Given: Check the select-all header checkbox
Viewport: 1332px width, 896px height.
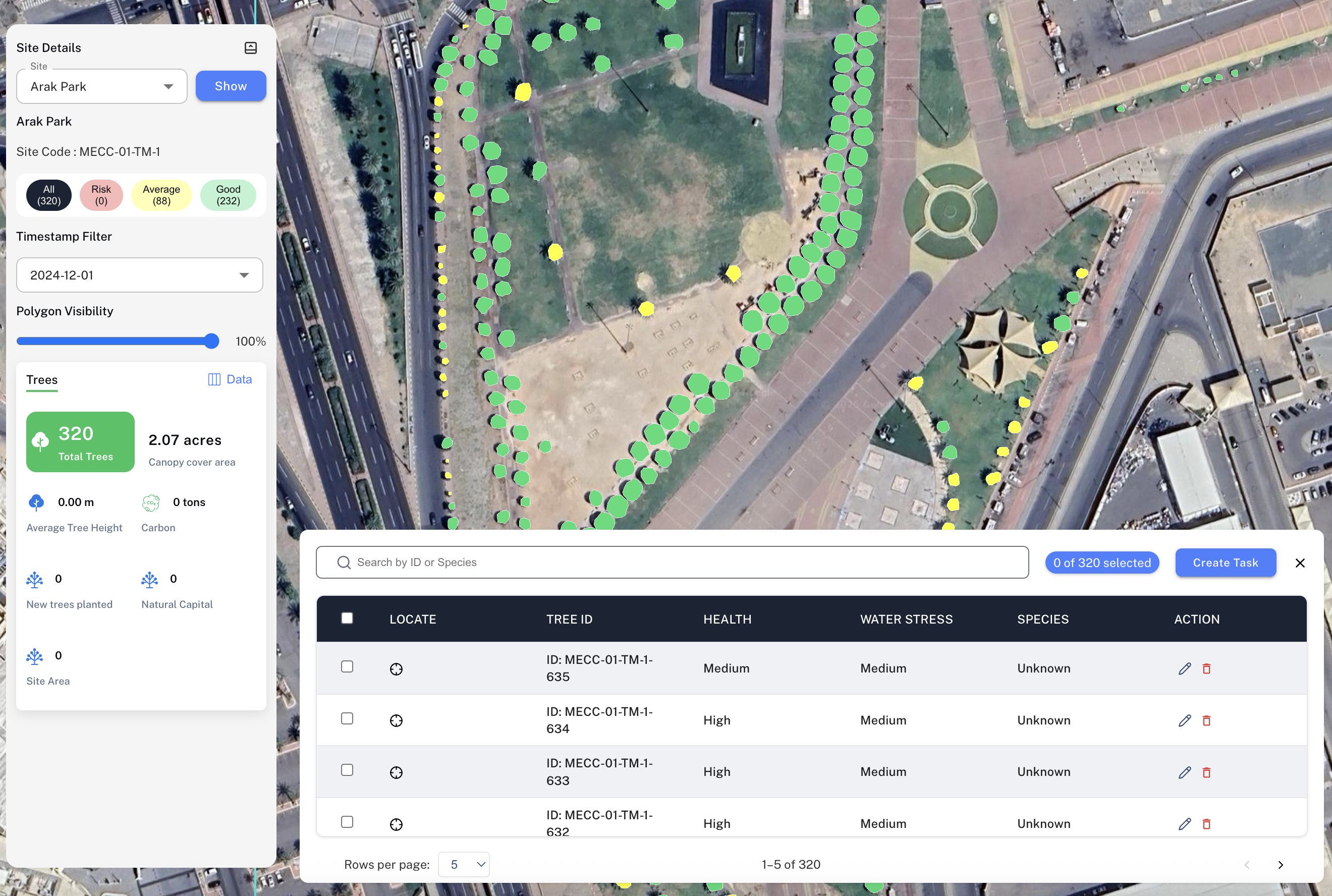Looking at the screenshot, I should [347, 619].
